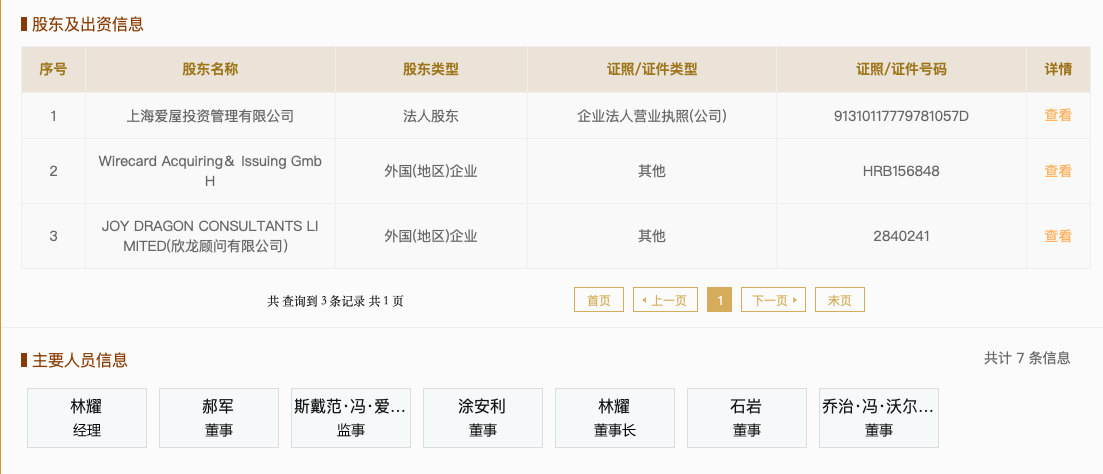Click the 证照/证件号码 column header
Image resolution: width=1103 pixels, height=474 pixels.
901,70
